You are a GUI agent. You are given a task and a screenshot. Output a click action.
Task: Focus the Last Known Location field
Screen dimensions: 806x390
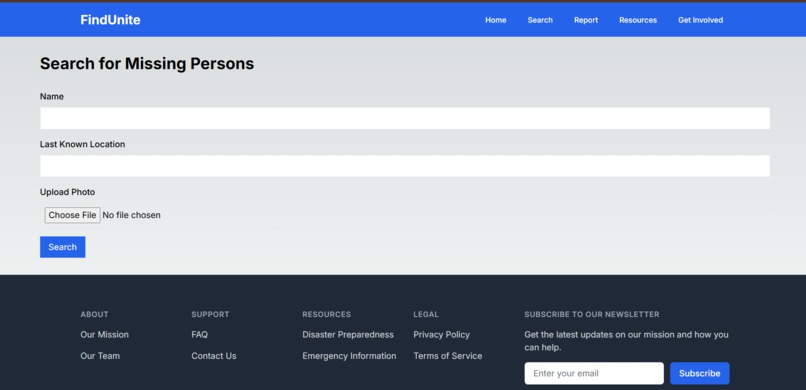405,166
